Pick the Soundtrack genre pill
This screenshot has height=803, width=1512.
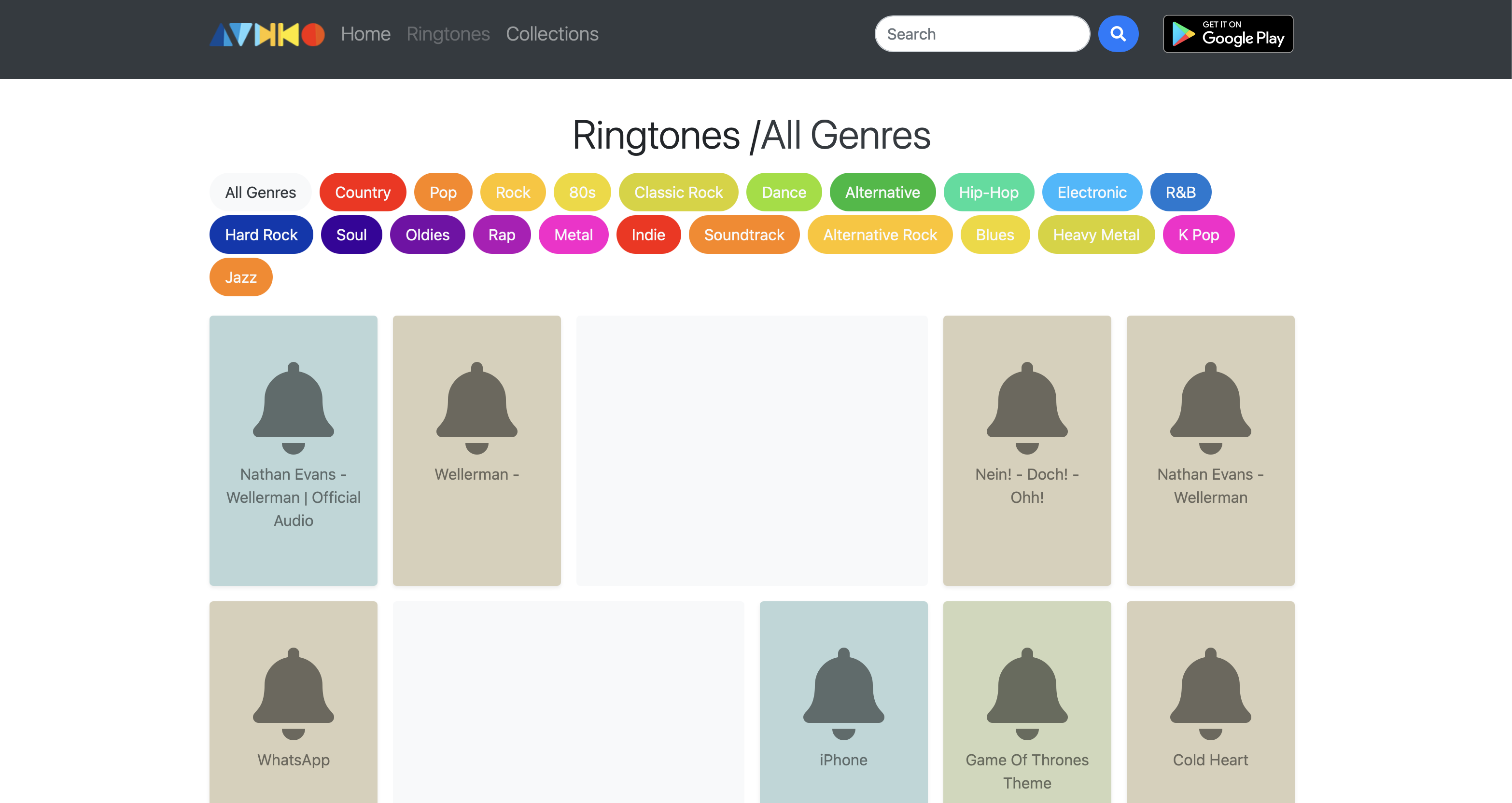click(x=743, y=235)
